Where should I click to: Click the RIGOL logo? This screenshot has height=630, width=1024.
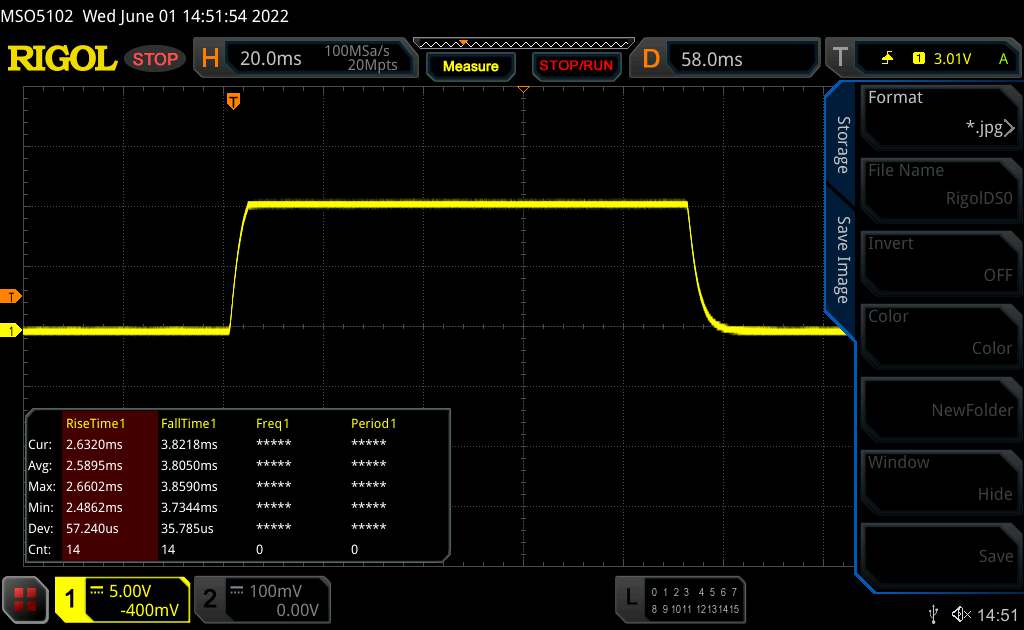click(x=62, y=59)
